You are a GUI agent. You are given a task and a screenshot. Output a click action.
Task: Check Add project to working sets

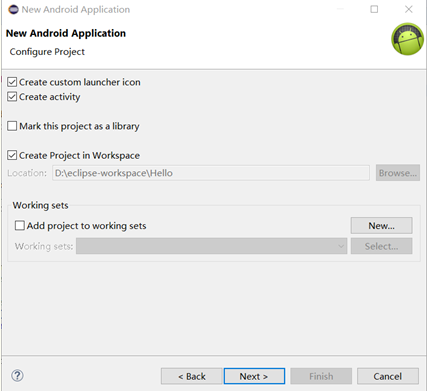click(x=20, y=226)
